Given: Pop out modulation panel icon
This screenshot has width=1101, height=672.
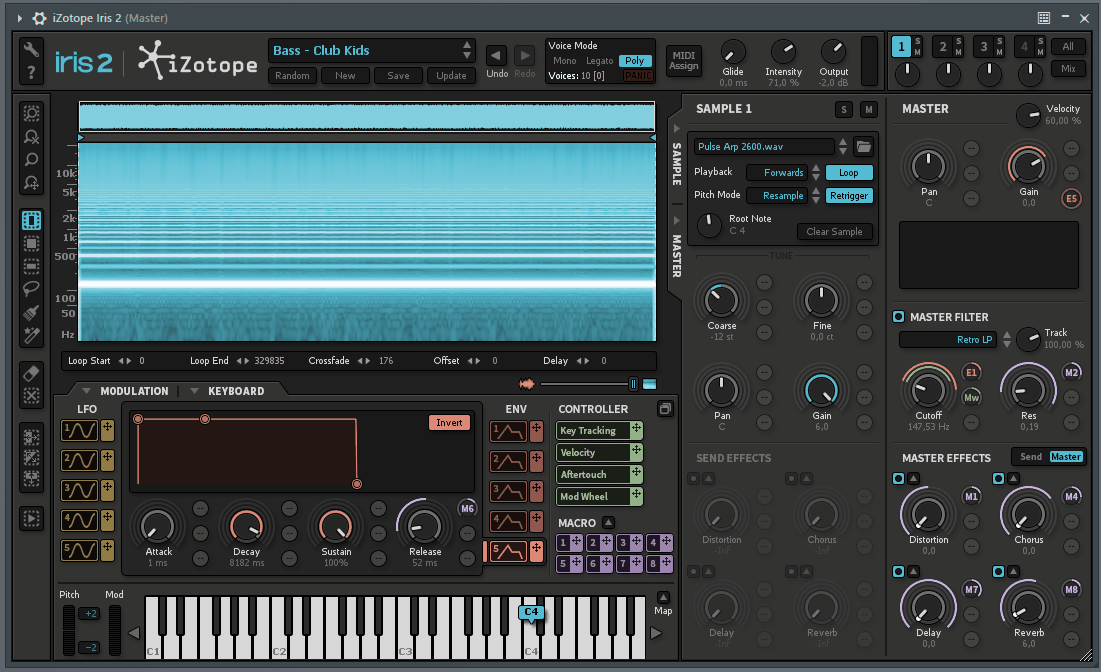Looking at the screenshot, I should point(664,409).
